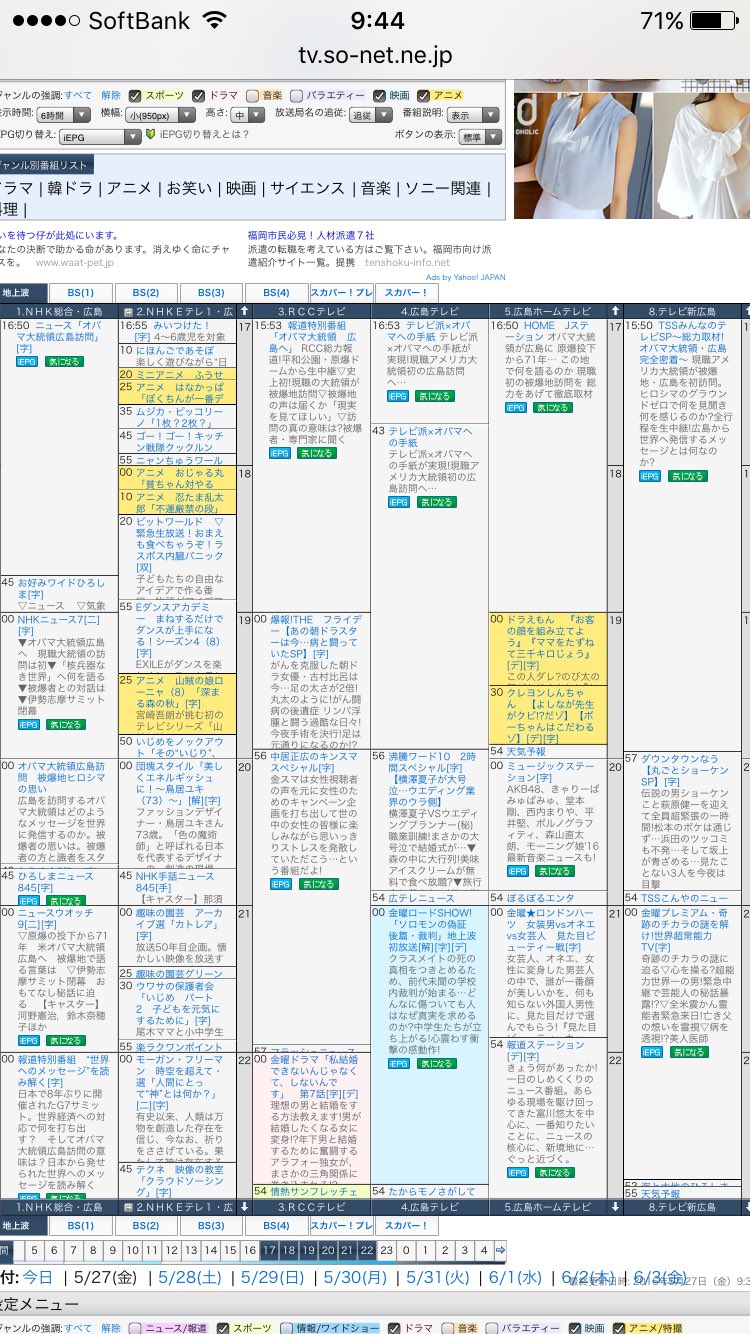This screenshot has height=1334, width=750.
Task: Jump to hour 23 in time bar
Action: pos(386,1249)
